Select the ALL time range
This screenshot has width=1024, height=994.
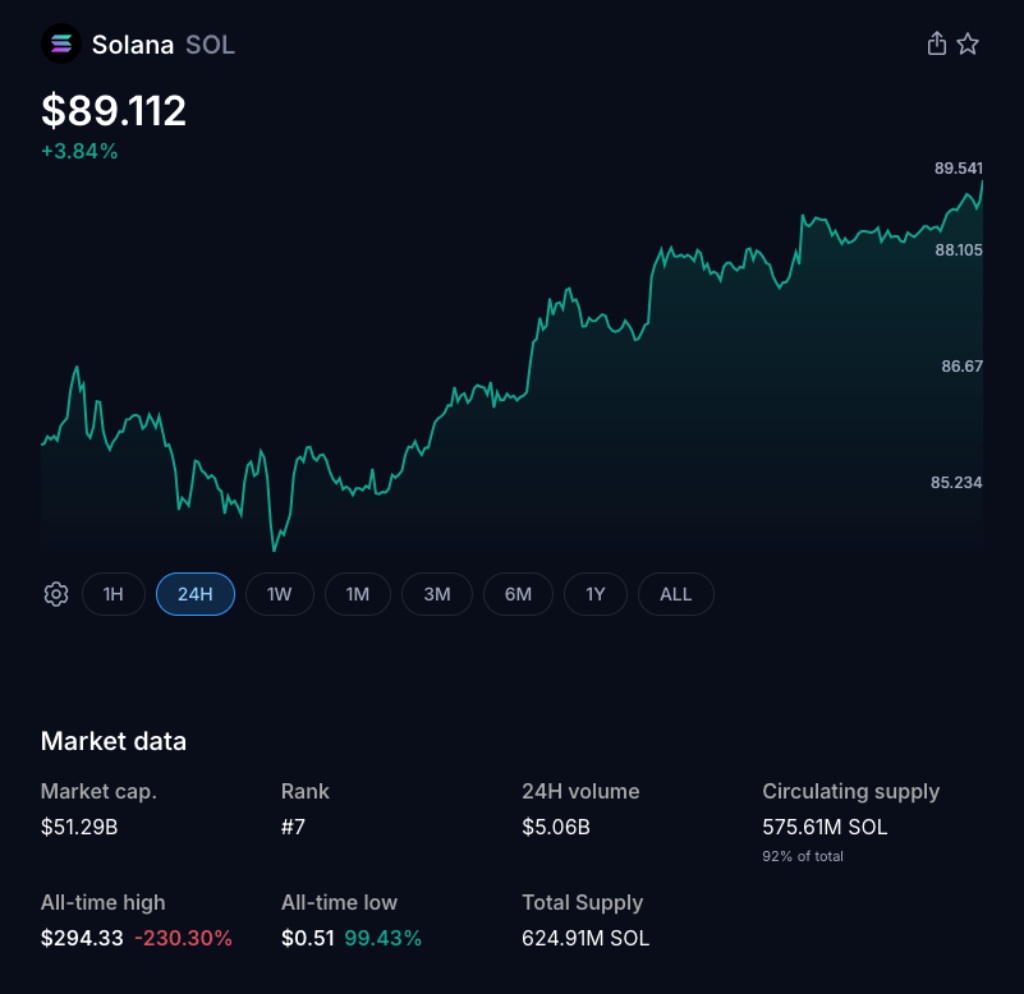tap(675, 594)
